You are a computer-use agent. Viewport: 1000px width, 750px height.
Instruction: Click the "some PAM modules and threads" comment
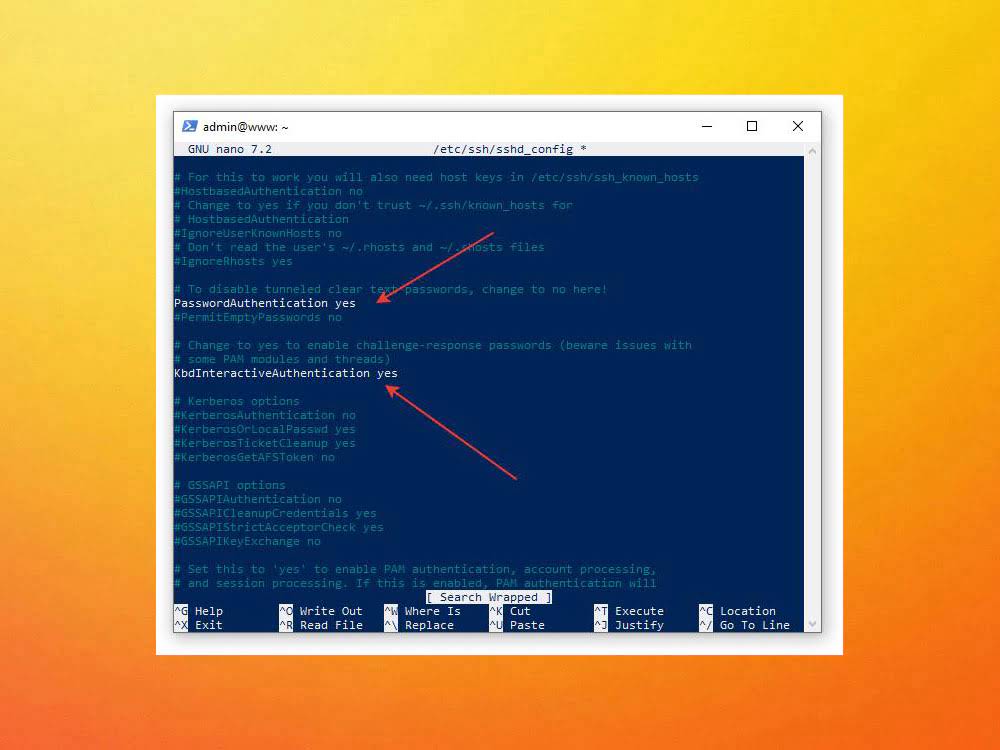click(x=282, y=359)
